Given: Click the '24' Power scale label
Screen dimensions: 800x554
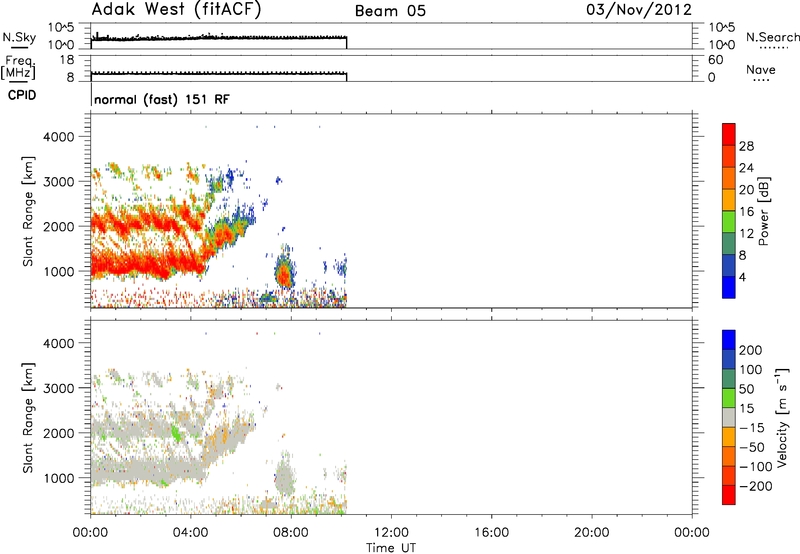Looking at the screenshot, I should click(746, 168).
